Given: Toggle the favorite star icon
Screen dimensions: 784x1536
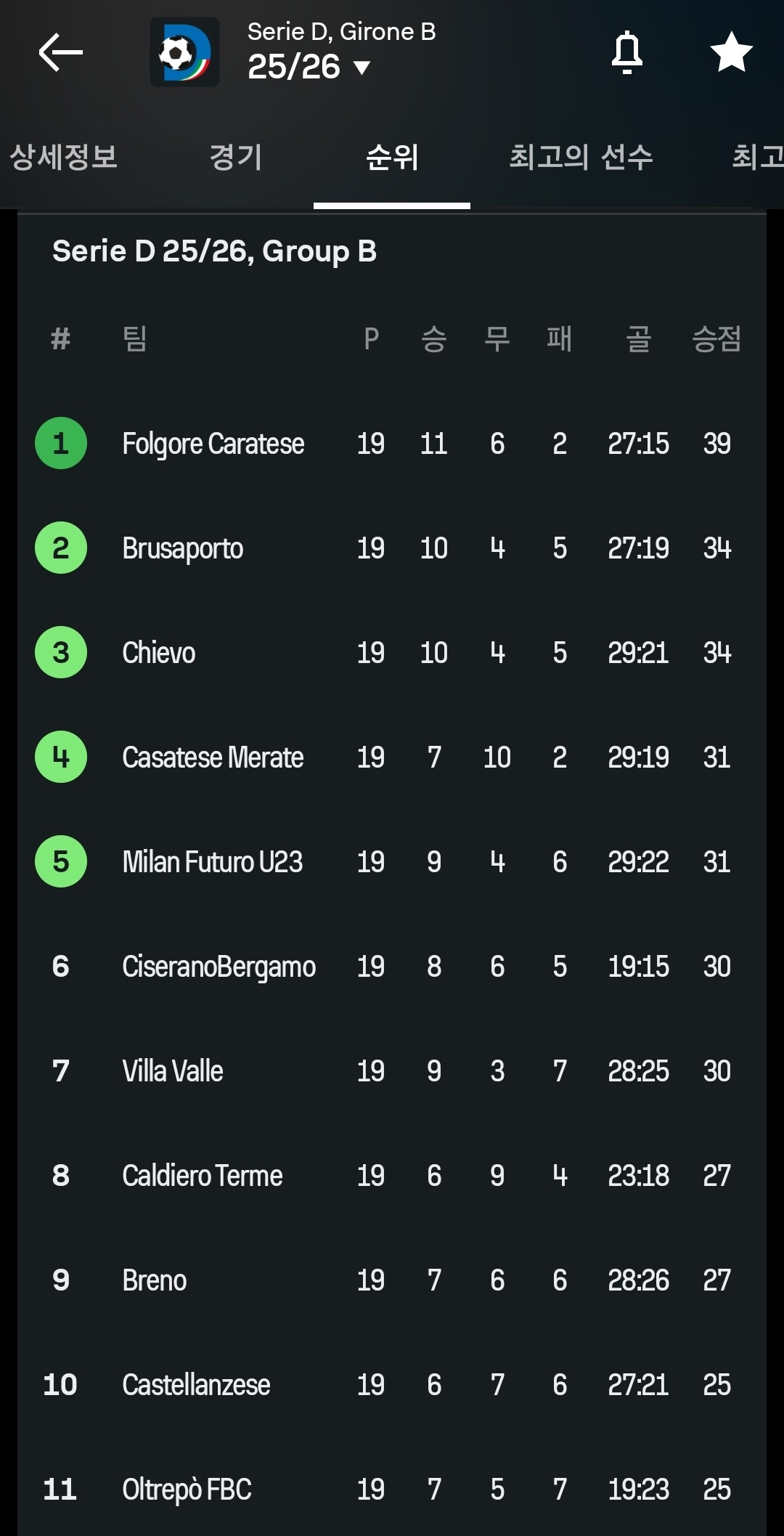Looking at the screenshot, I should point(731,52).
